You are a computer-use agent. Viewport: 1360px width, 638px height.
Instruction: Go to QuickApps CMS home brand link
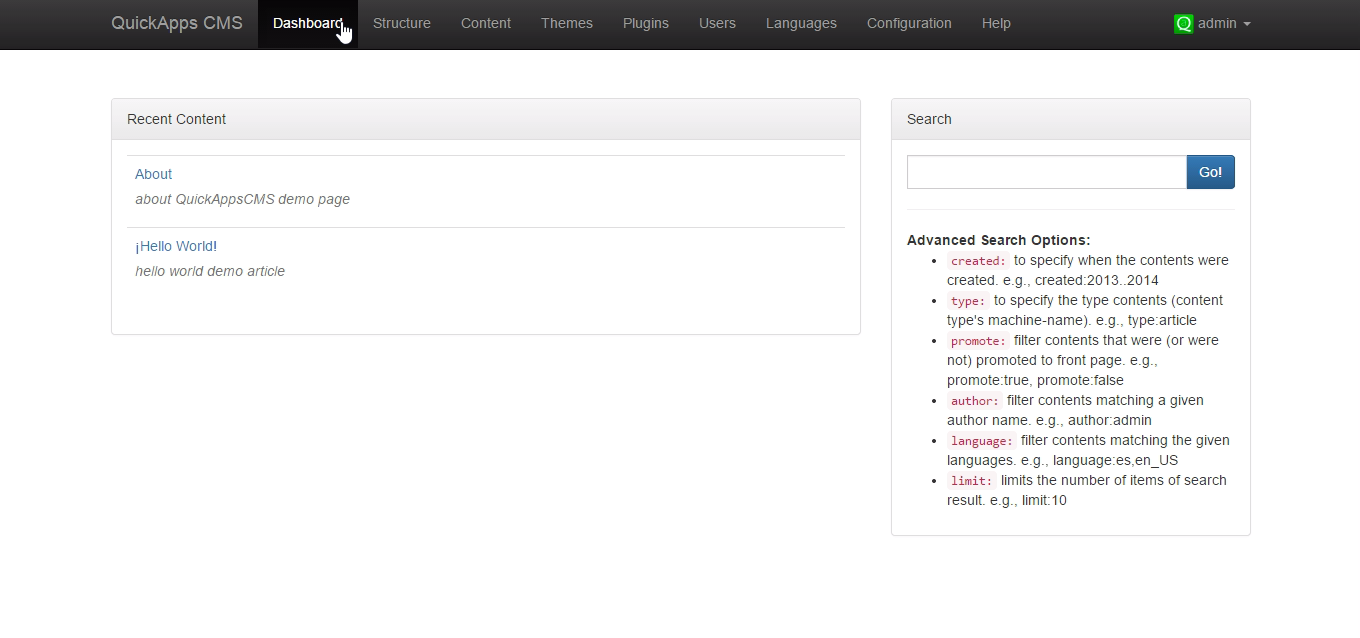177,23
